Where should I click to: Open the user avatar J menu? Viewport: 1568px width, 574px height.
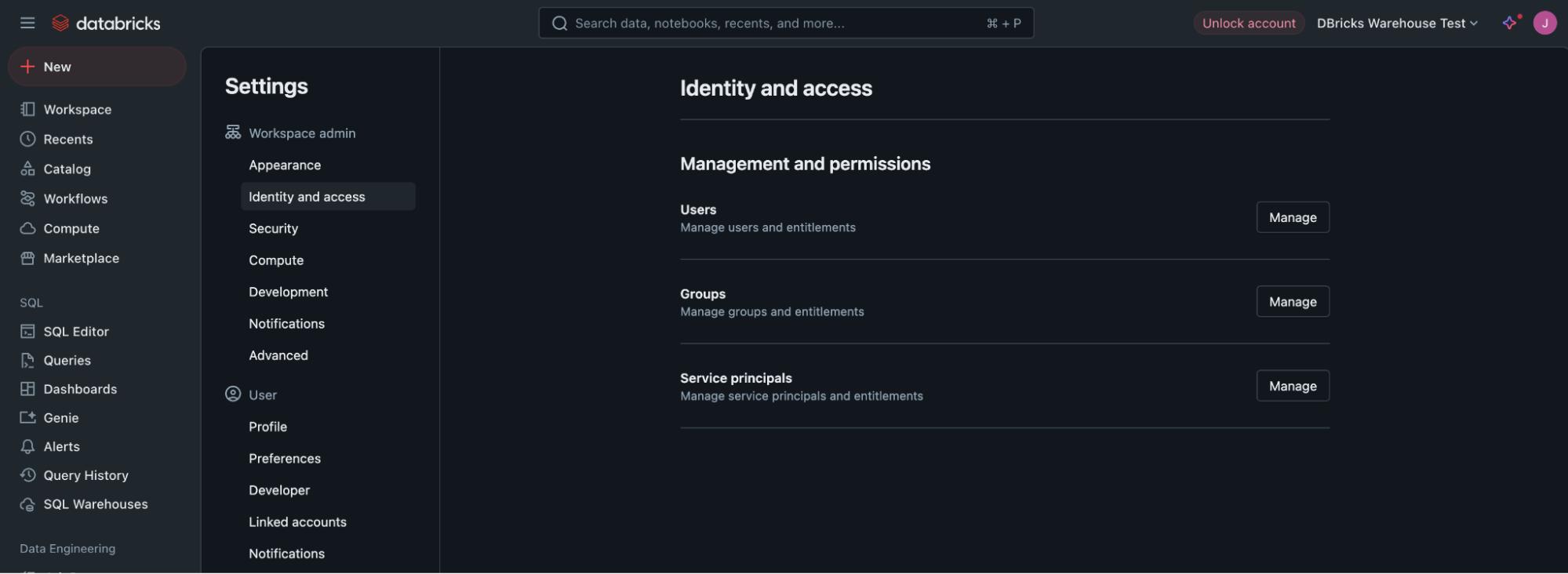pyautogui.click(x=1544, y=23)
